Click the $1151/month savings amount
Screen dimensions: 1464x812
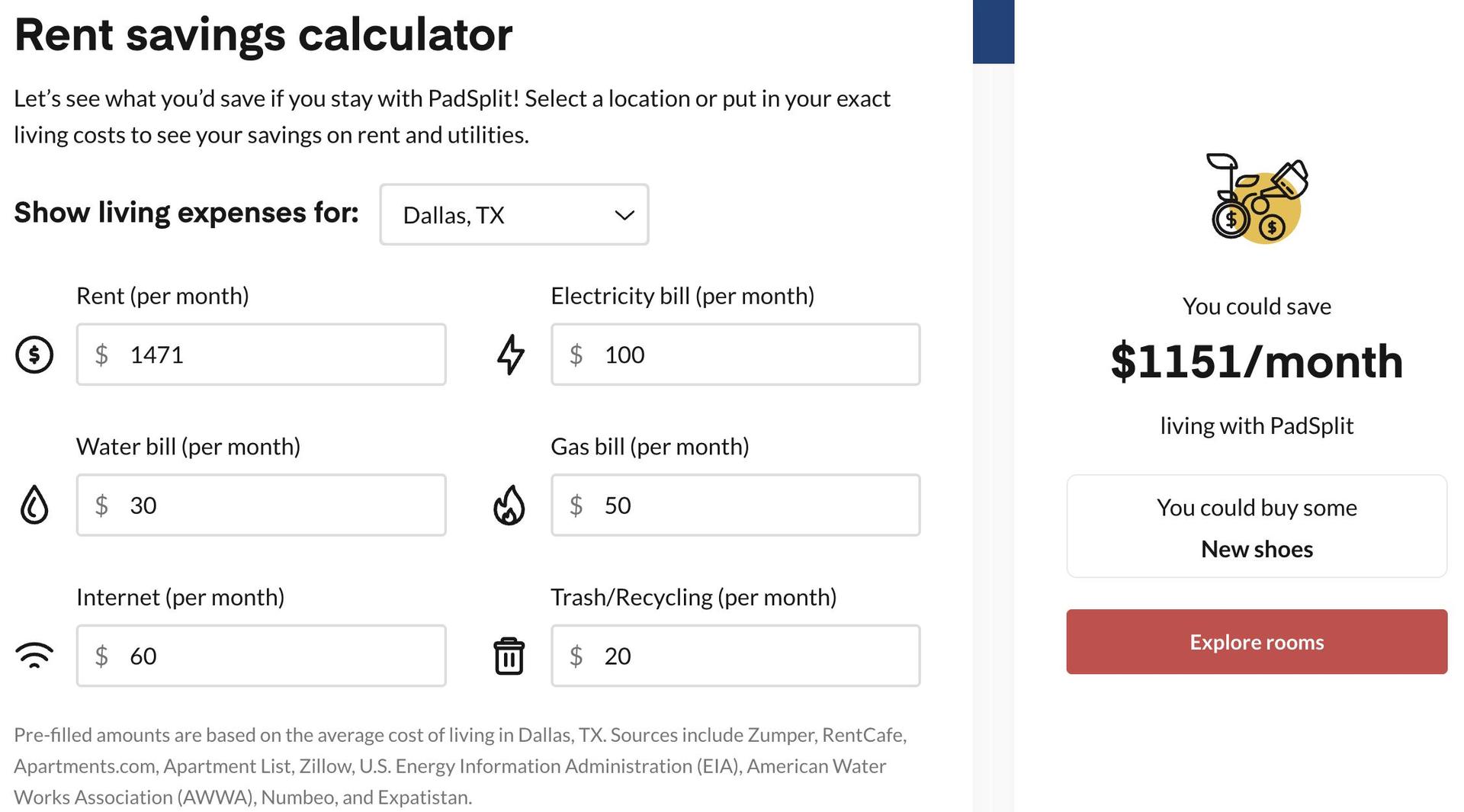(x=1257, y=361)
